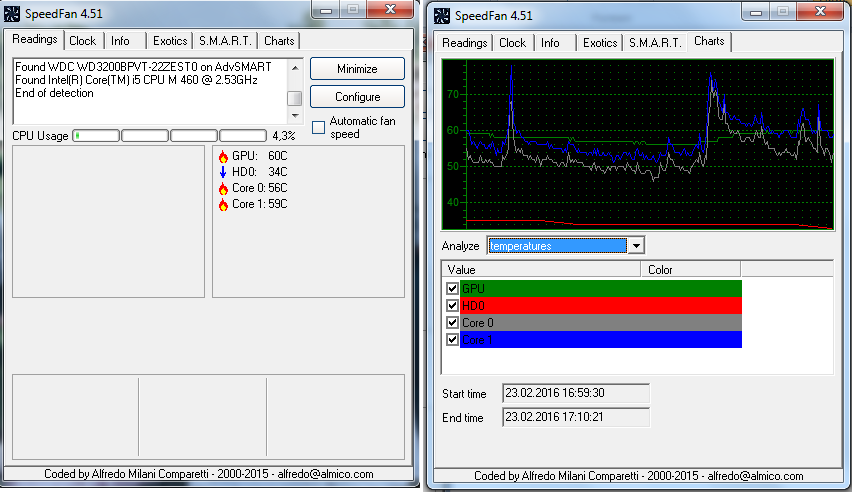Uncheck the GPU chart checkbox
852x492 pixels.
(x=452, y=289)
